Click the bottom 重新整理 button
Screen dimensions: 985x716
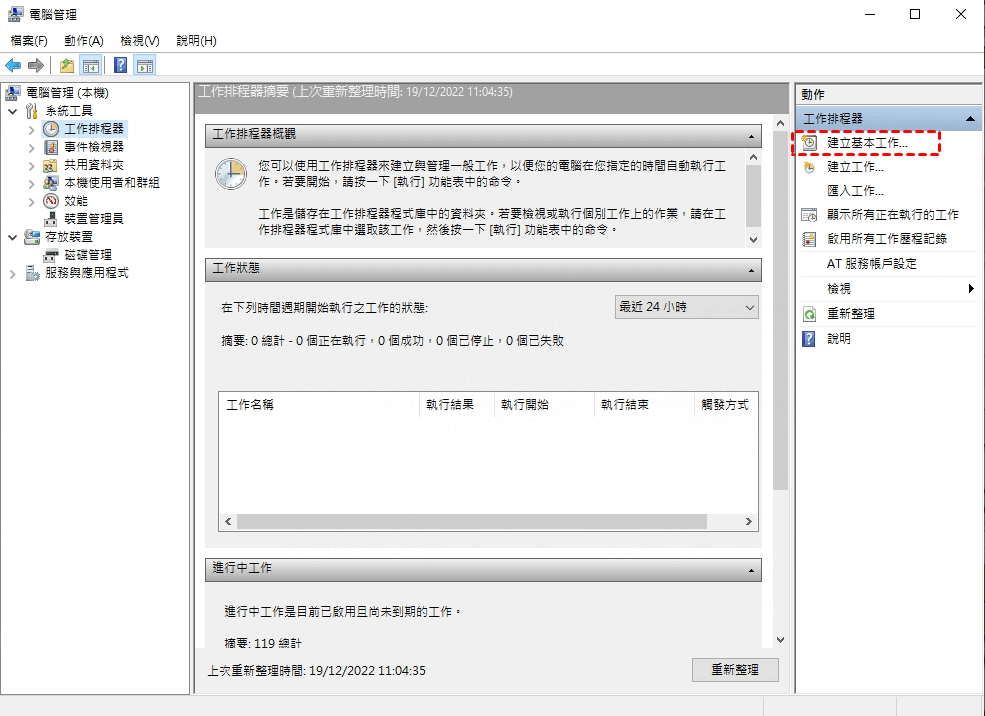click(x=735, y=670)
